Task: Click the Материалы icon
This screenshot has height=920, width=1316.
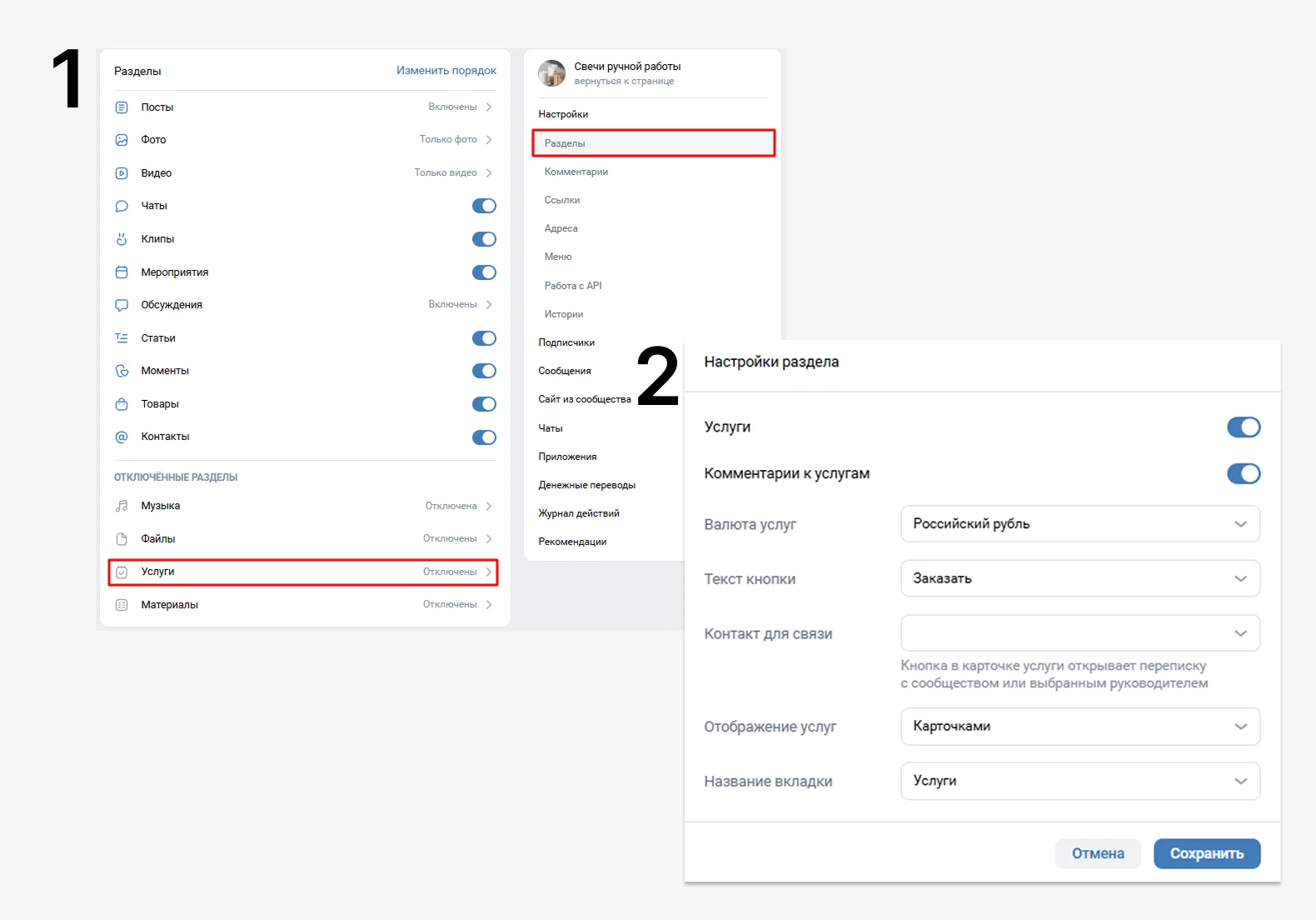Action: [x=122, y=605]
